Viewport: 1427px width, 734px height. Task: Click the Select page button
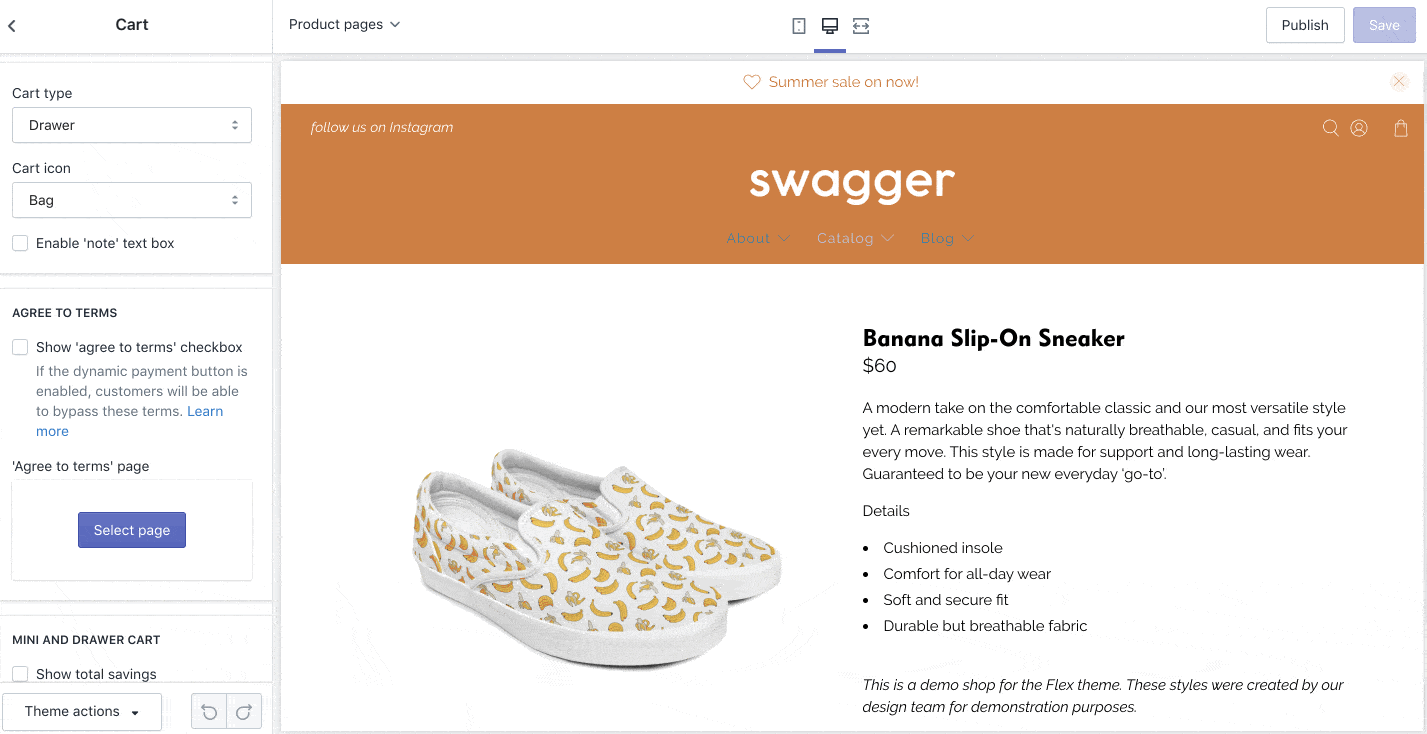pos(132,530)
